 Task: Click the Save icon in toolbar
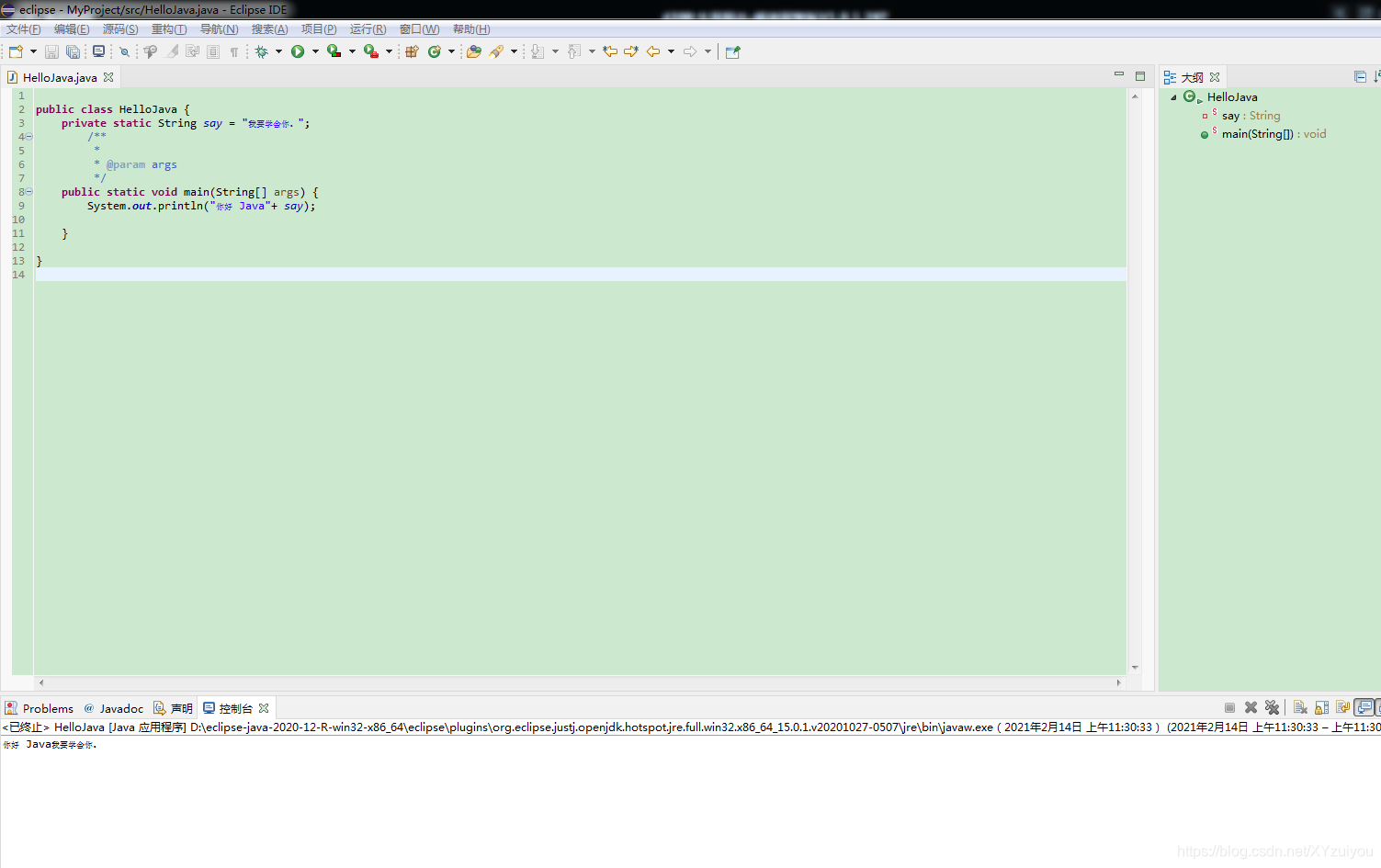(51, 51)
